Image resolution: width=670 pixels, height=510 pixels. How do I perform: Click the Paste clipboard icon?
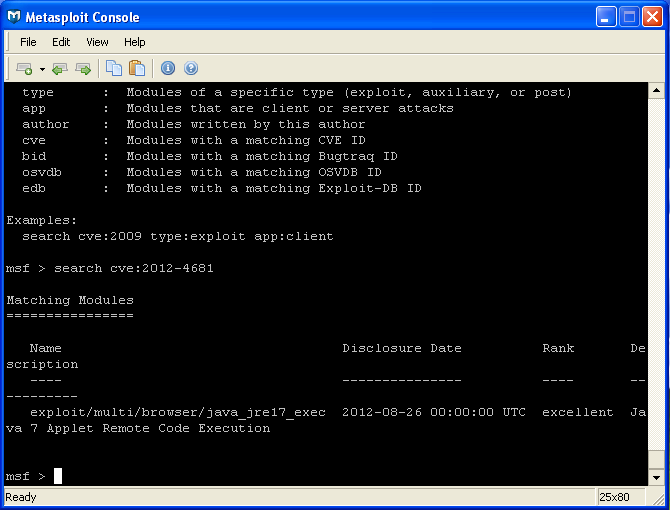coord(137,68)
